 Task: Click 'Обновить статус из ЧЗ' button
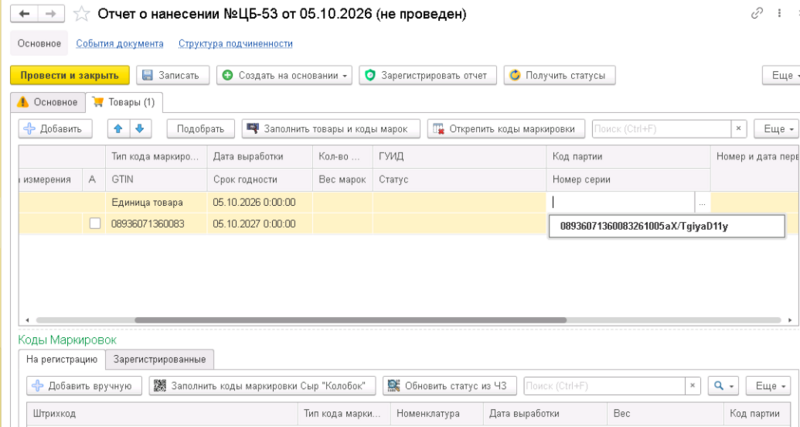[449, 386]
